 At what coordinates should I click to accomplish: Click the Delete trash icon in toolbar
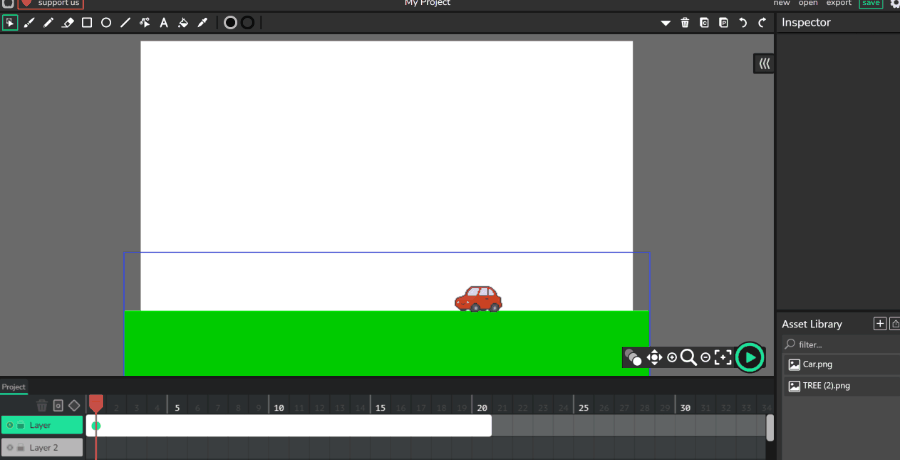[x=685, y=23]
